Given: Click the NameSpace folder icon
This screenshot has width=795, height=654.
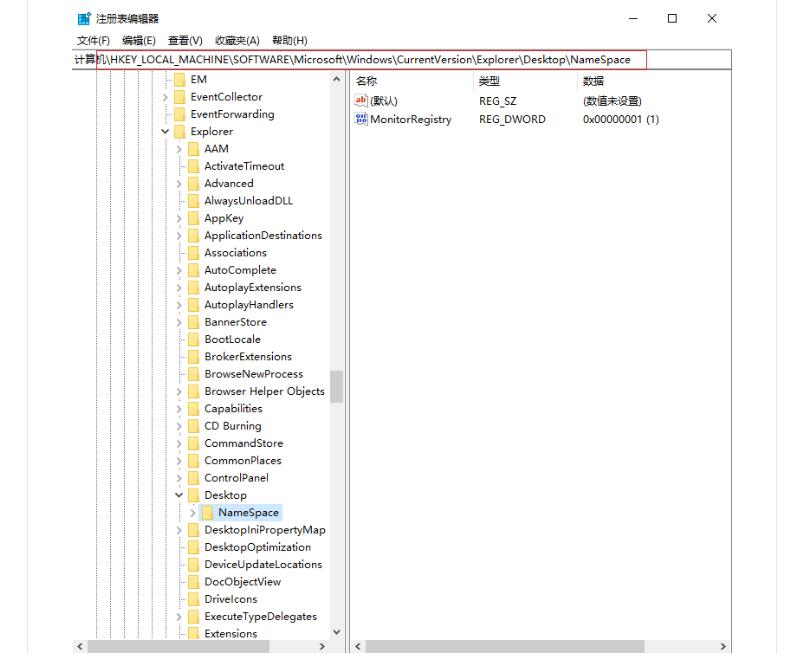Looking at the screenshot, I should 207,513.
